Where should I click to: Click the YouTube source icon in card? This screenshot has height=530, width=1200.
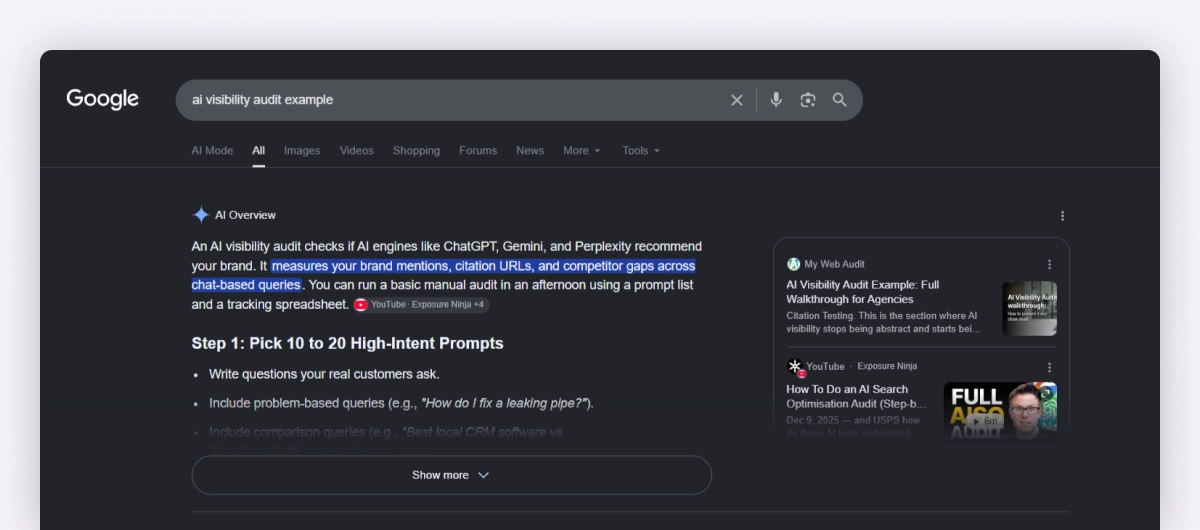coord(795,367)
